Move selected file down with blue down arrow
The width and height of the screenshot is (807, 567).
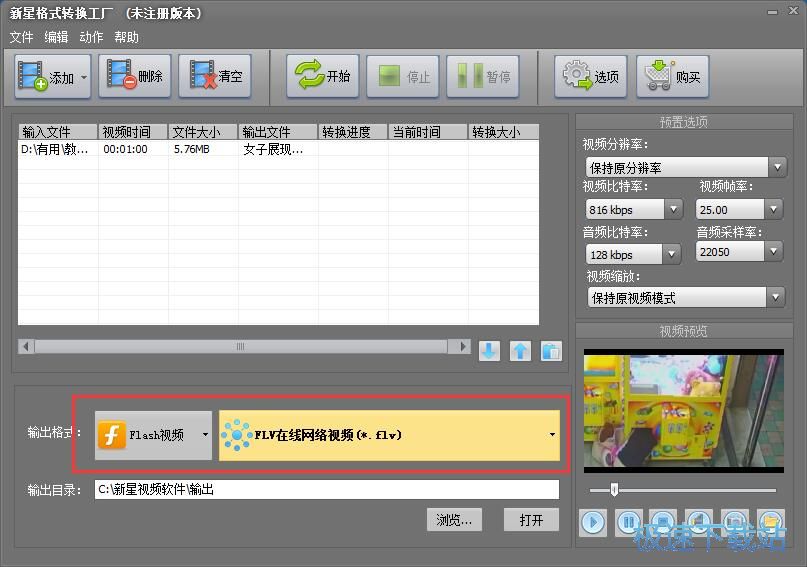(489, 351)
